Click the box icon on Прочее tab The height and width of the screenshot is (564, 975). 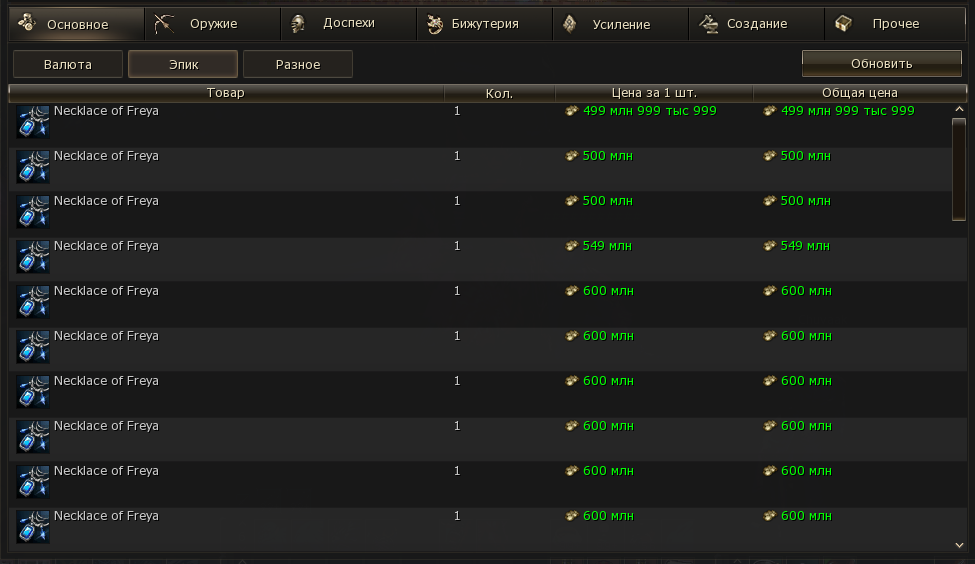click(844, 23)
